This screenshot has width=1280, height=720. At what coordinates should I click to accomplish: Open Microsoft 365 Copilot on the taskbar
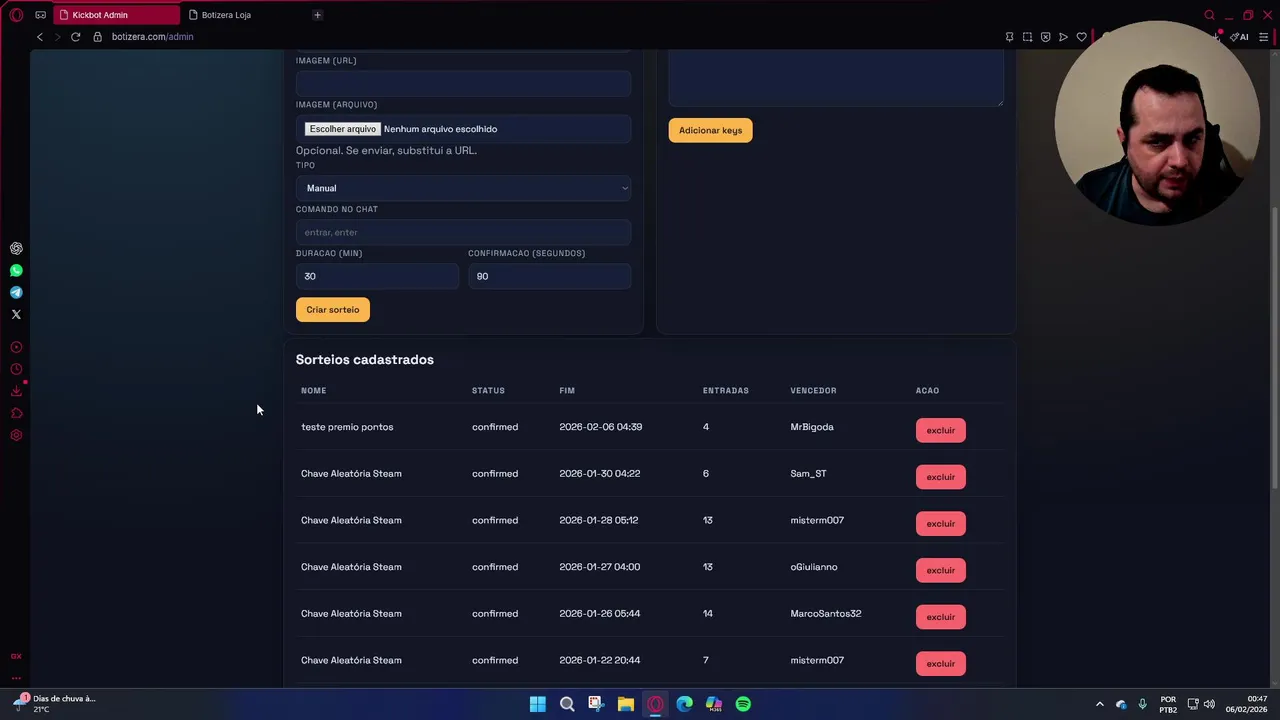[714, 704]
